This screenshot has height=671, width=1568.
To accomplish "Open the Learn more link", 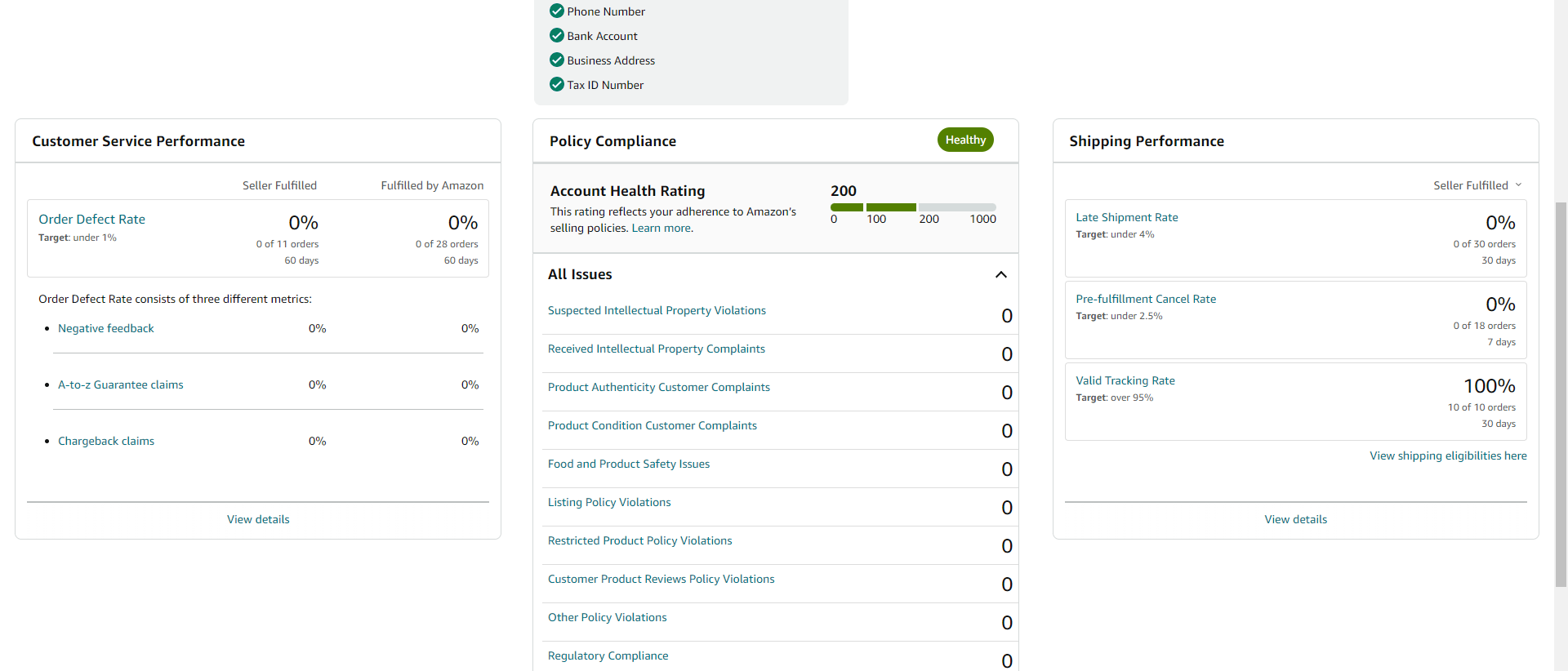I will click(662, 228).
